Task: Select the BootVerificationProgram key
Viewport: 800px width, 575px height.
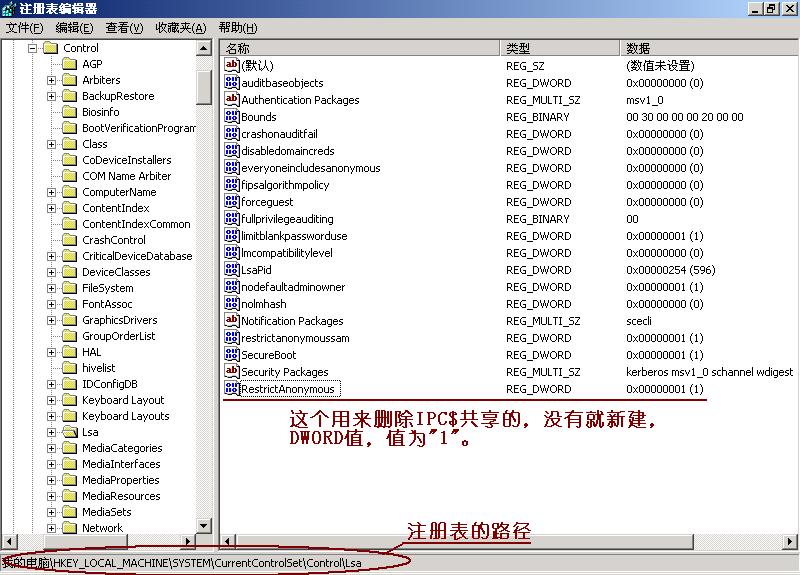Action: click(139, 128)
